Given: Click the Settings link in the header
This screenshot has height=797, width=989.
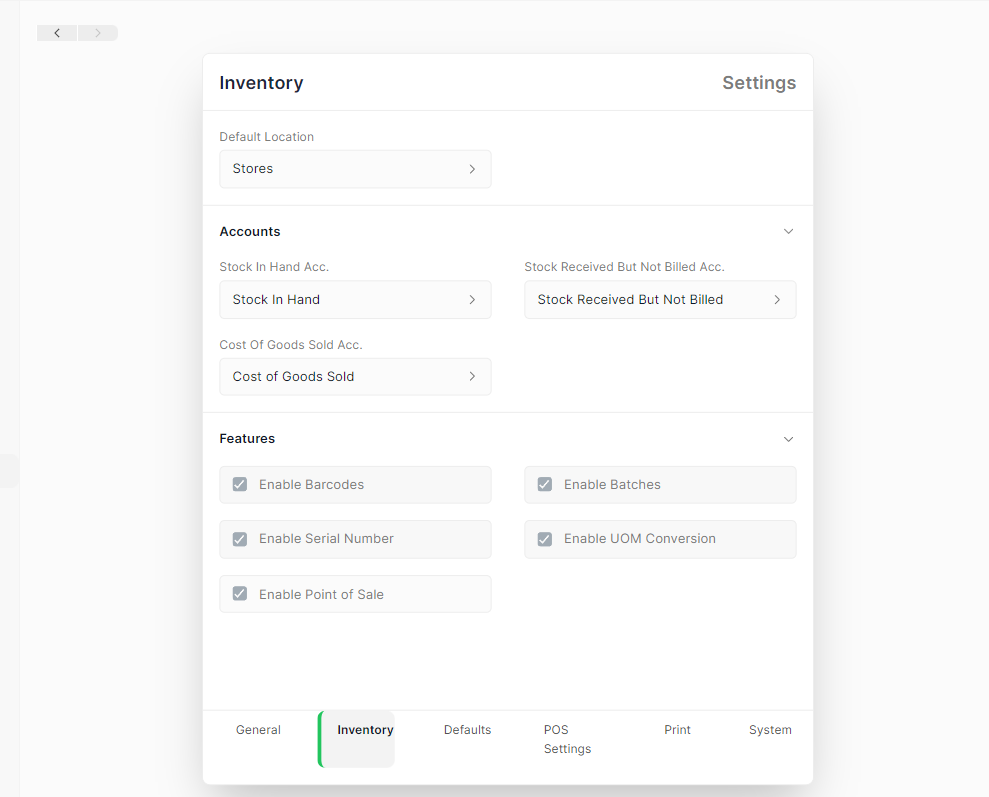Looking at the screenshot, I should tap(759, 83).
